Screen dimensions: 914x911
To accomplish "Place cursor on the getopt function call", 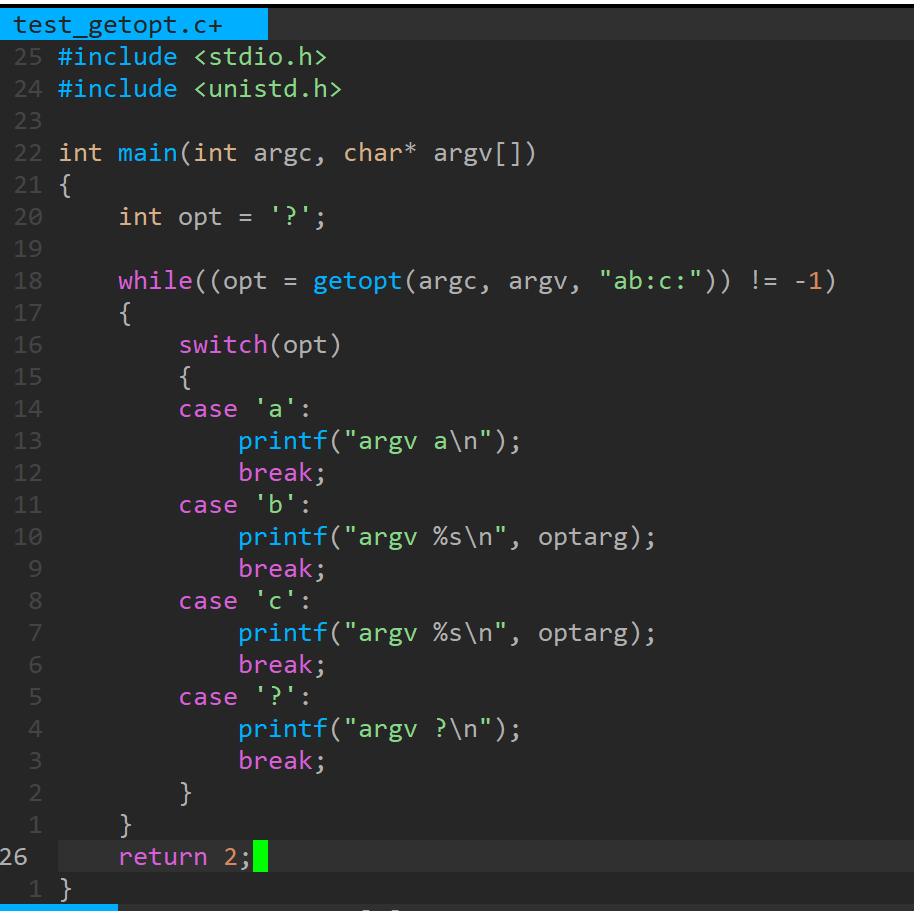I will [356, 280].
